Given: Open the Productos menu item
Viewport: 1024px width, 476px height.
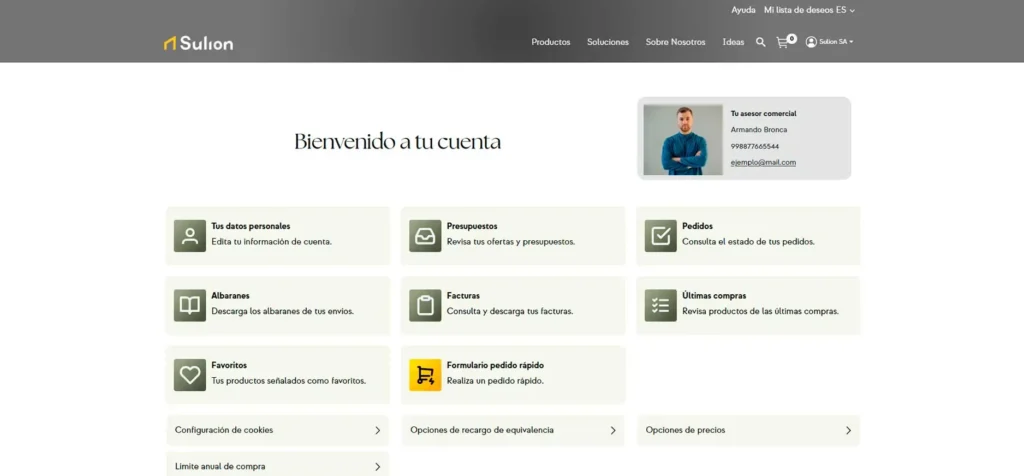Looking at the screenshot, I should tap(551, 42).
